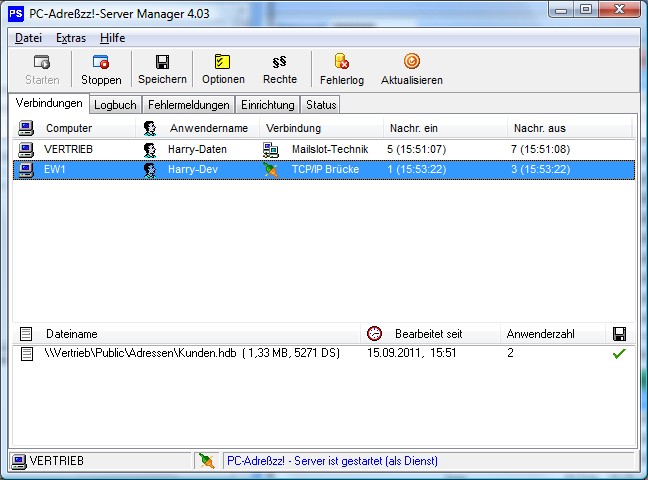Click the 3 (15:53:22) outgoing value
This screenshot has height=480, width=648.
[541, 170]
